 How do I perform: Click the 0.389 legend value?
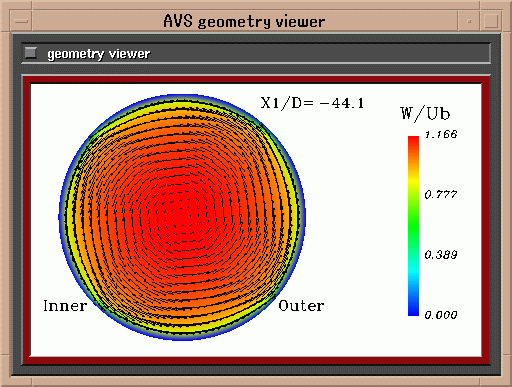441,255
